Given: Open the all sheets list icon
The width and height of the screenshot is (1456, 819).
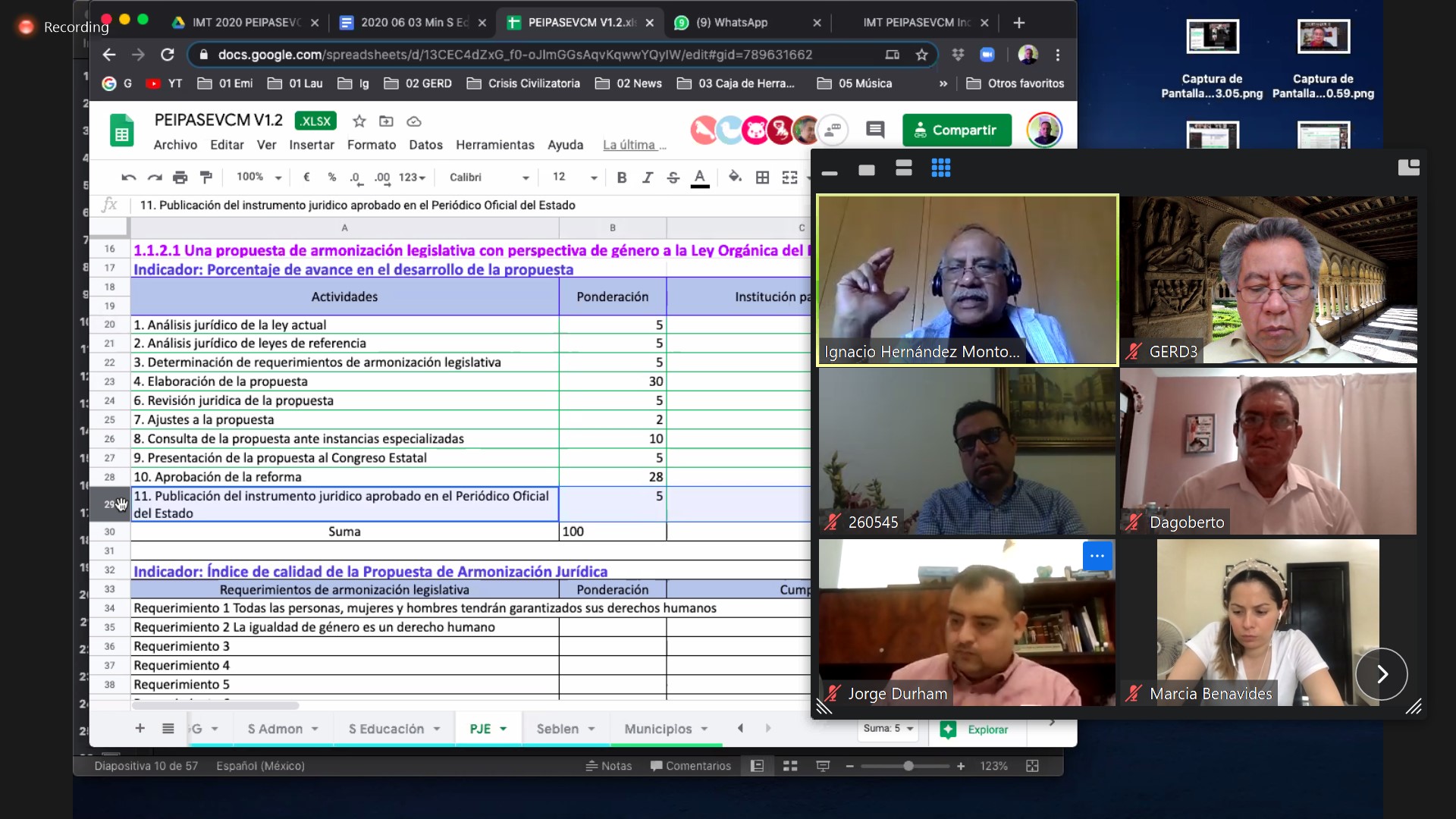Looking at the screenshot, I should coord(168,729).
